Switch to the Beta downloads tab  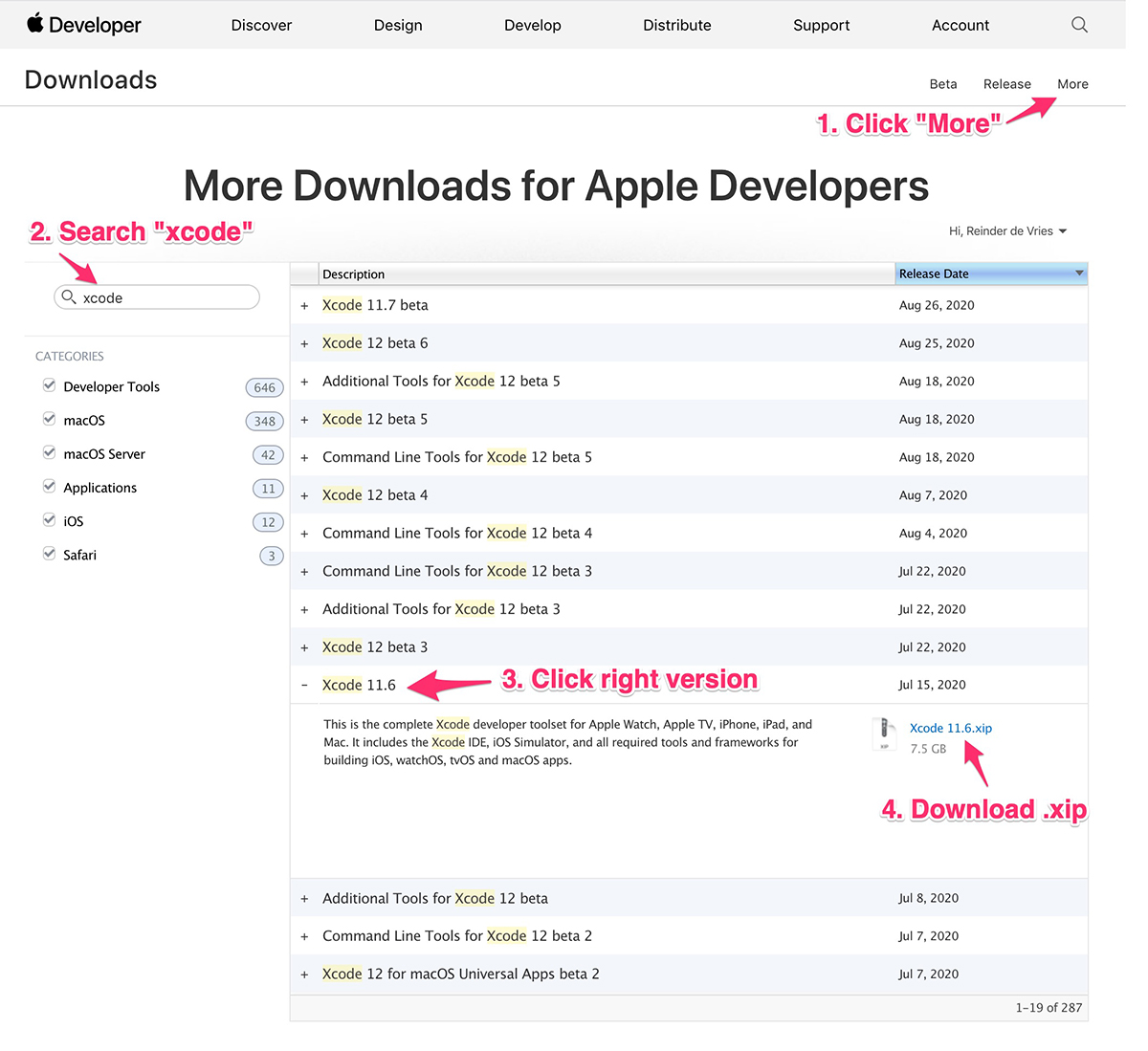[943, 84]
